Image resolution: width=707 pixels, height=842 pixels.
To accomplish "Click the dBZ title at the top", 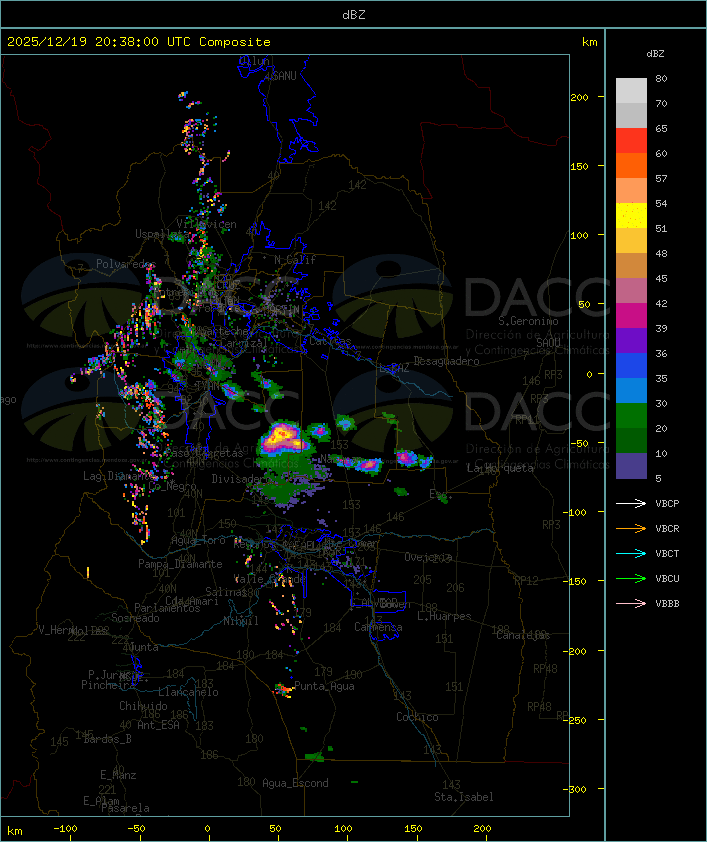I will [x=354, y=14].
